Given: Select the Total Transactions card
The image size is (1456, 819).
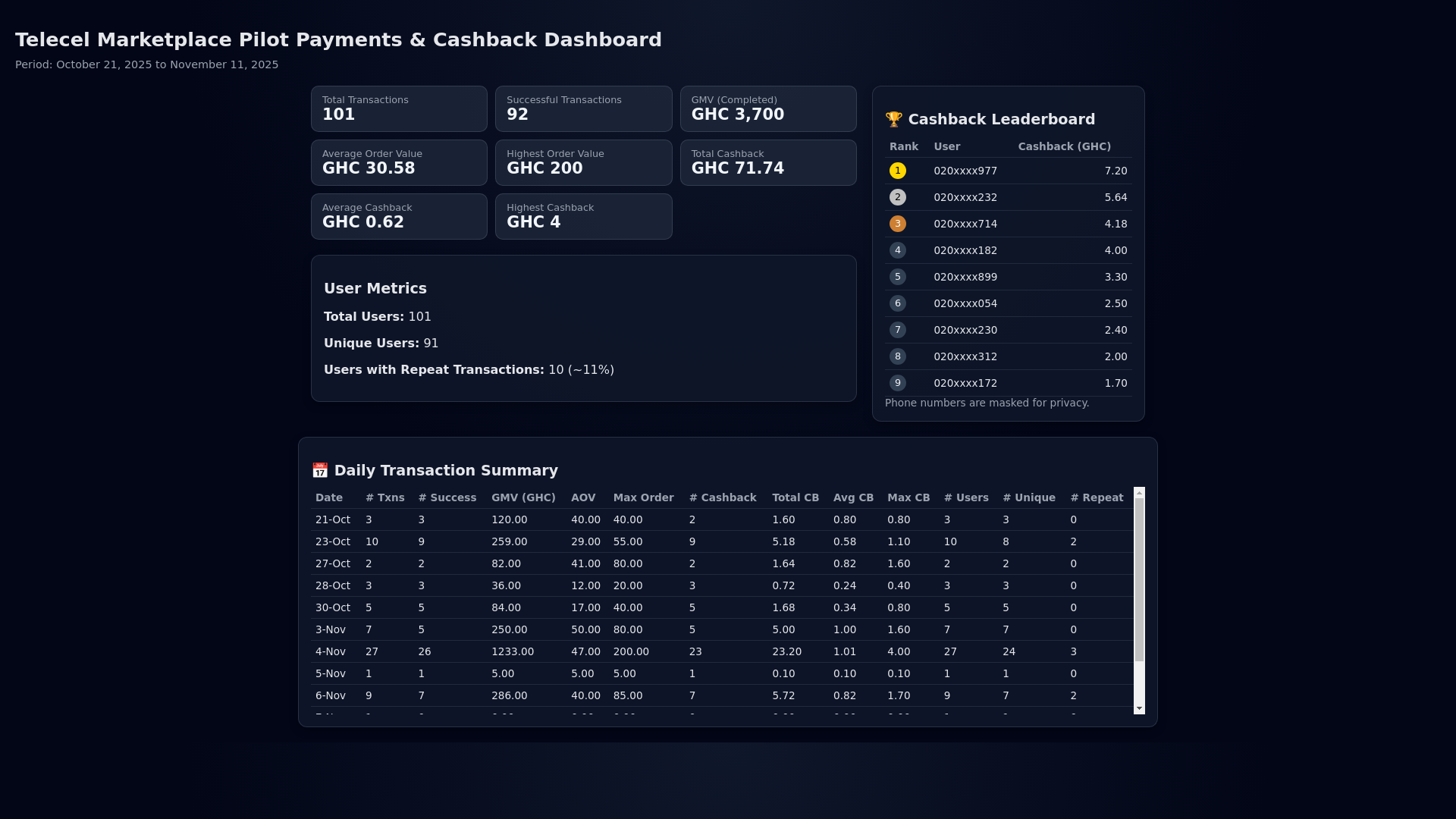Looking at the screenshot, I should click(x=399, y=108).
